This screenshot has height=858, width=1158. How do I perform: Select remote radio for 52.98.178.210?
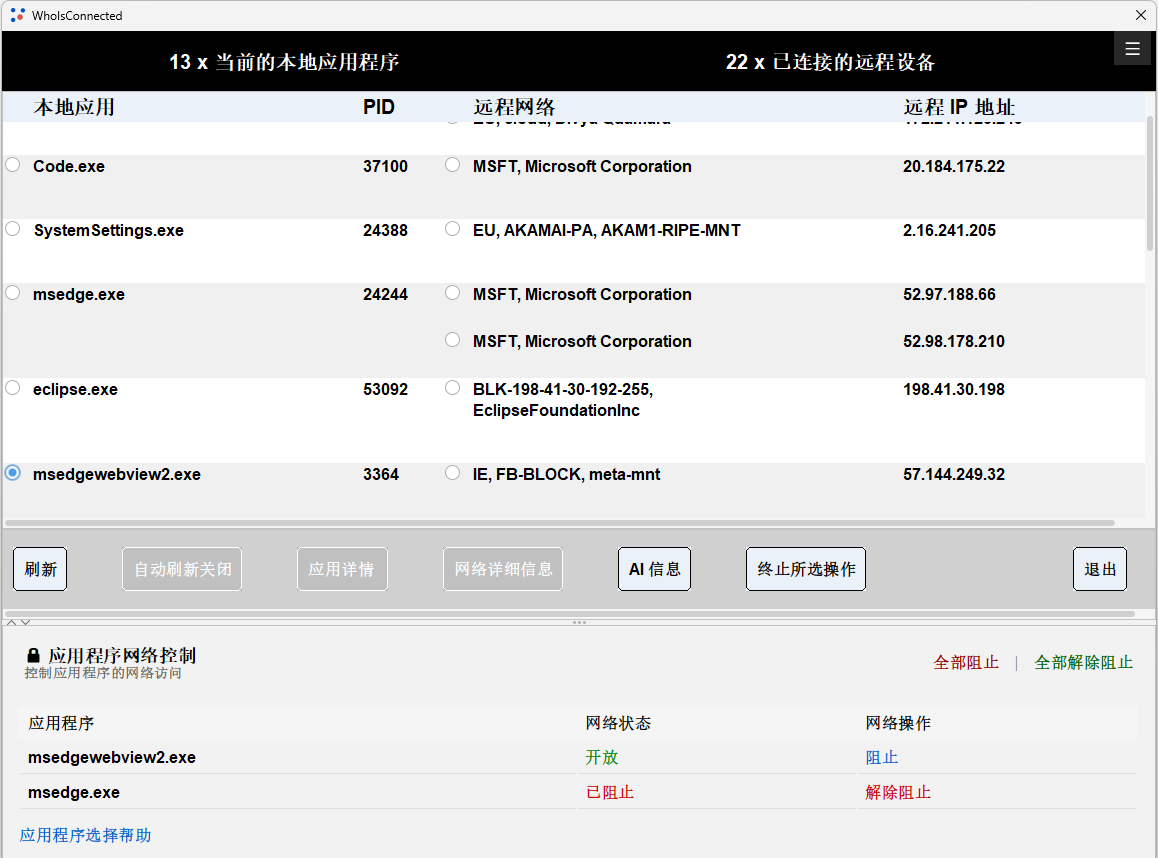pyautogui.click(x=453, y=340)
